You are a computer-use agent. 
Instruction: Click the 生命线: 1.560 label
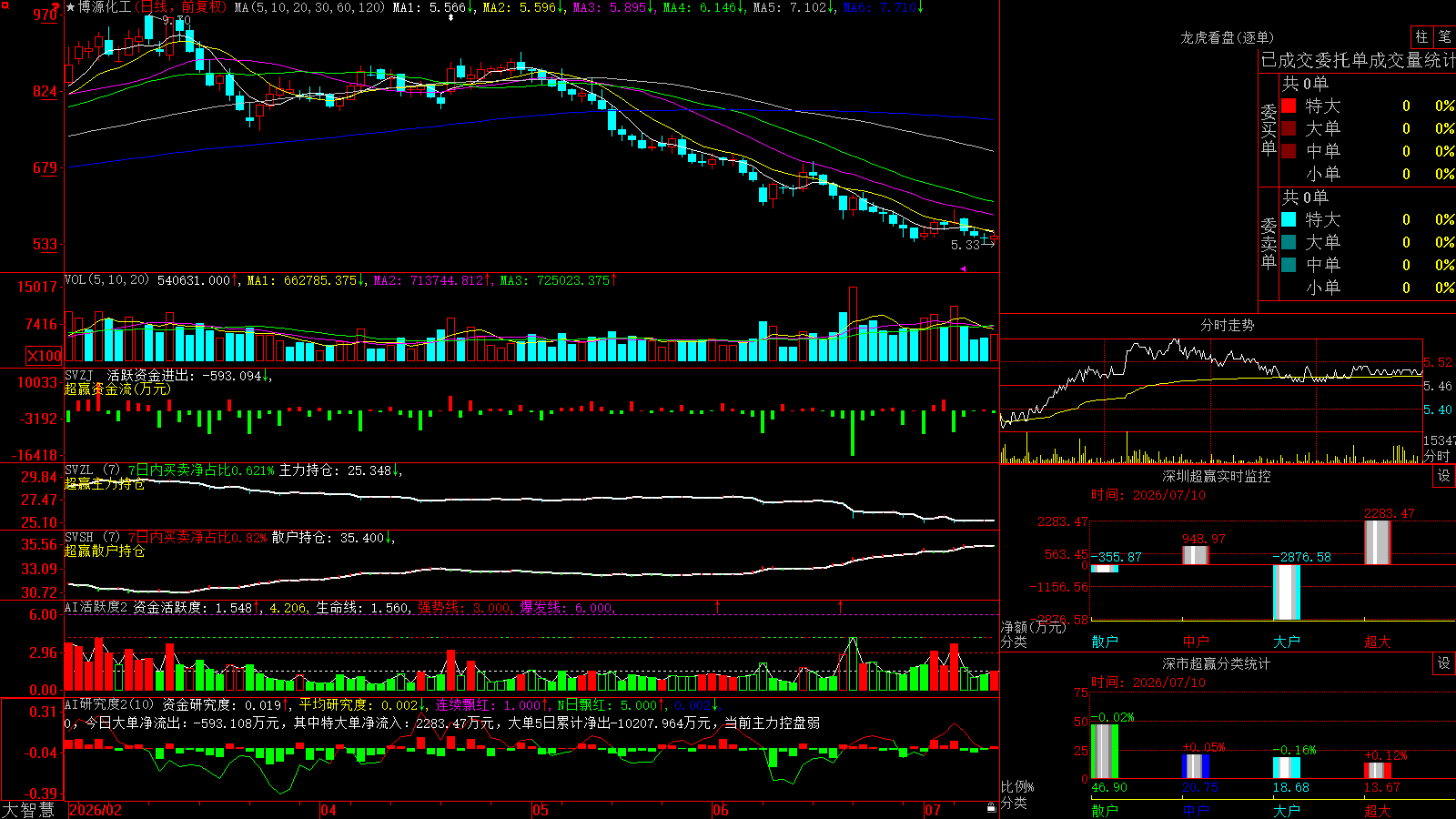[x=363, y=608]
